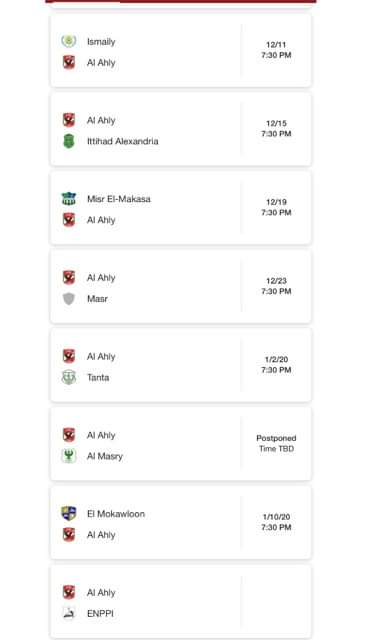385x640 pixels.
Task: Open the ENPPI team name
Action: point(100,613)
